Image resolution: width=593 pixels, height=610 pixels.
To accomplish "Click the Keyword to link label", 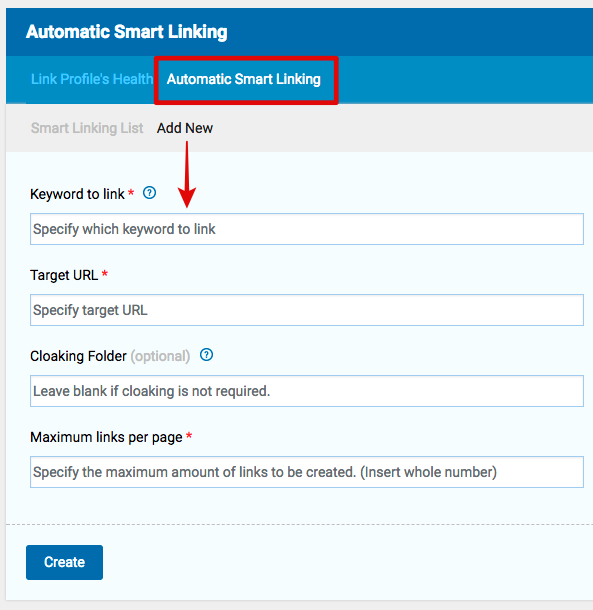I will point(77,194).
